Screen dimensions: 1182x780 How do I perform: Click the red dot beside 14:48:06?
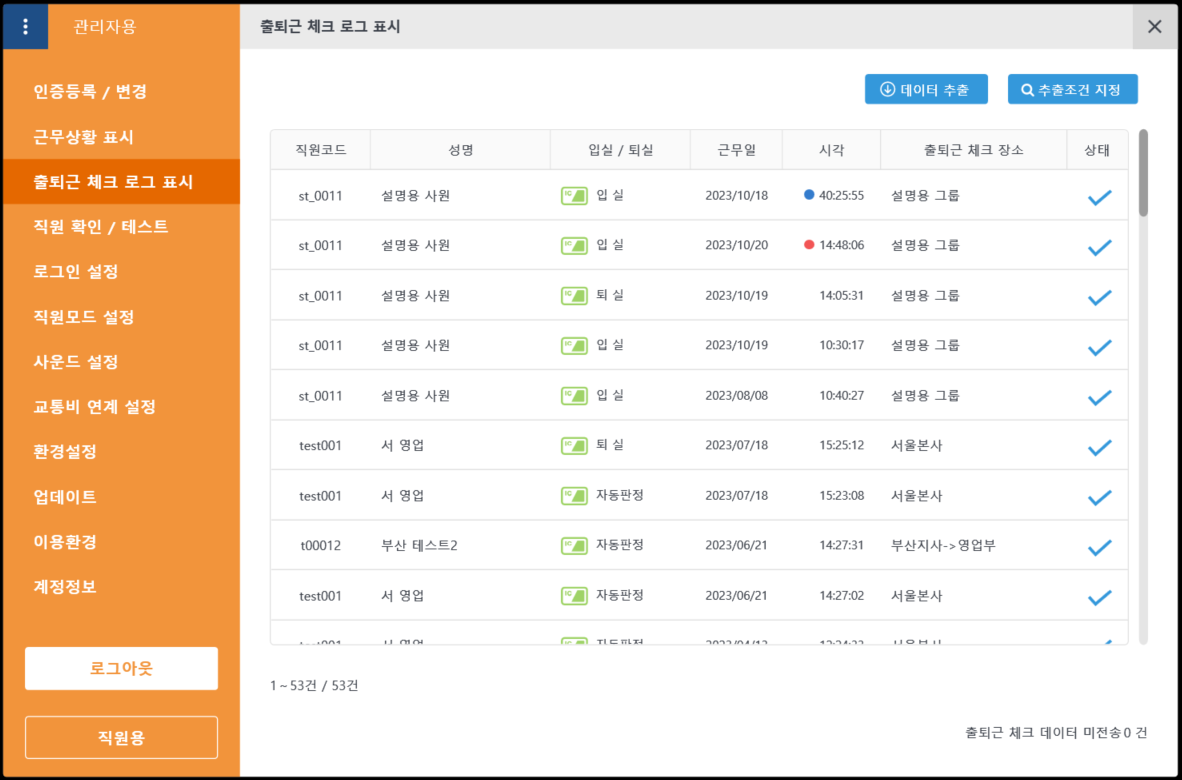pos(809,245)
